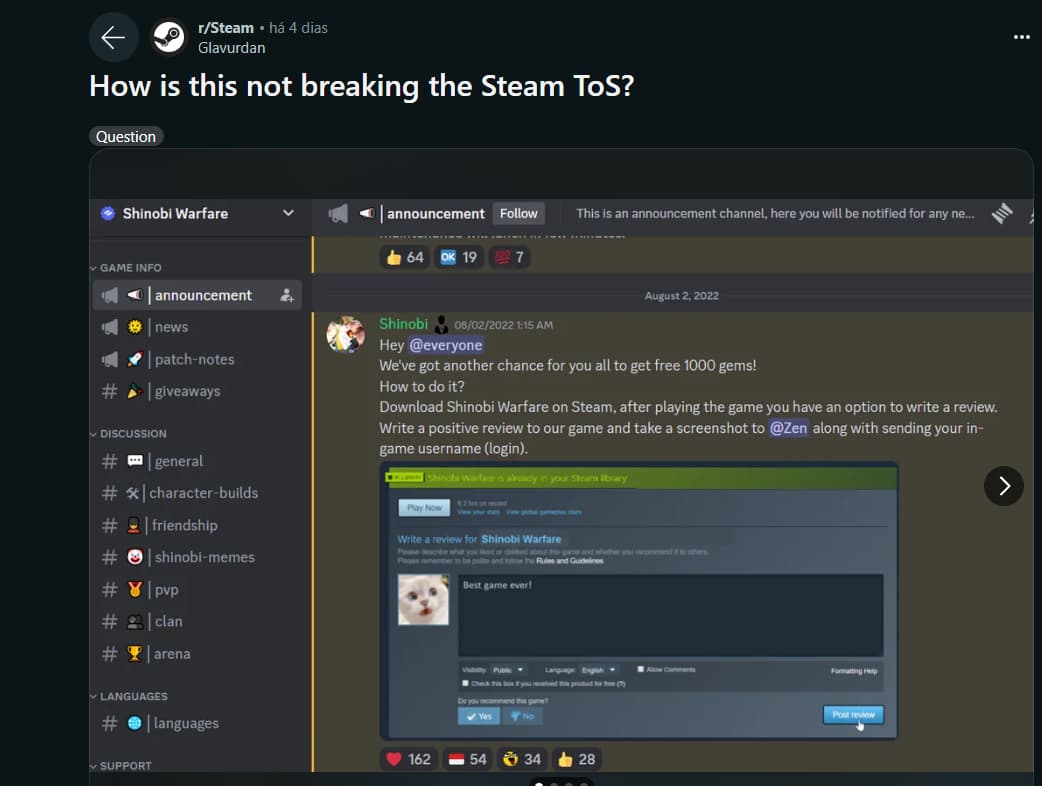Viewport: 1042px width, 786px height.
Task: Click the Question flair tag
Action: tap(126, 136)
